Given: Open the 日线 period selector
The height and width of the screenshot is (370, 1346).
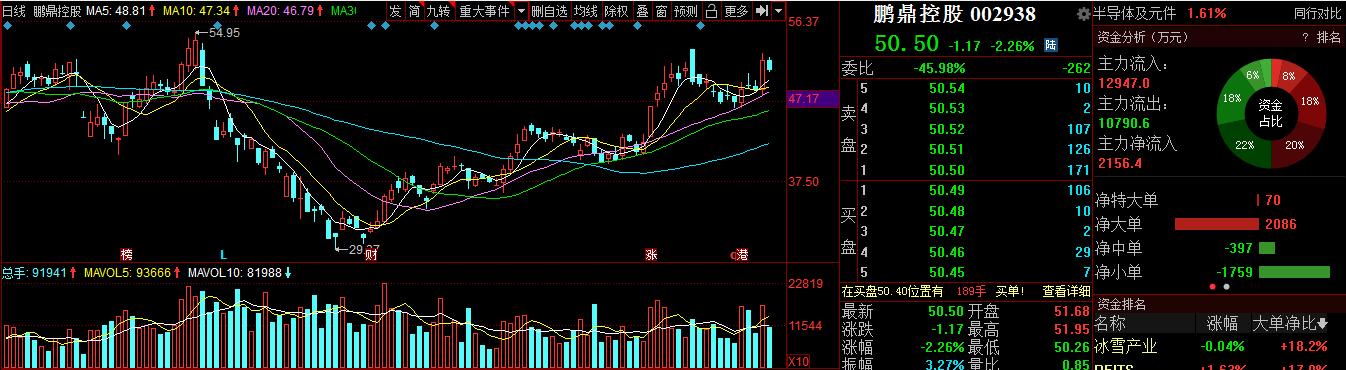Looking at the screenshot, I should (14, 12).
